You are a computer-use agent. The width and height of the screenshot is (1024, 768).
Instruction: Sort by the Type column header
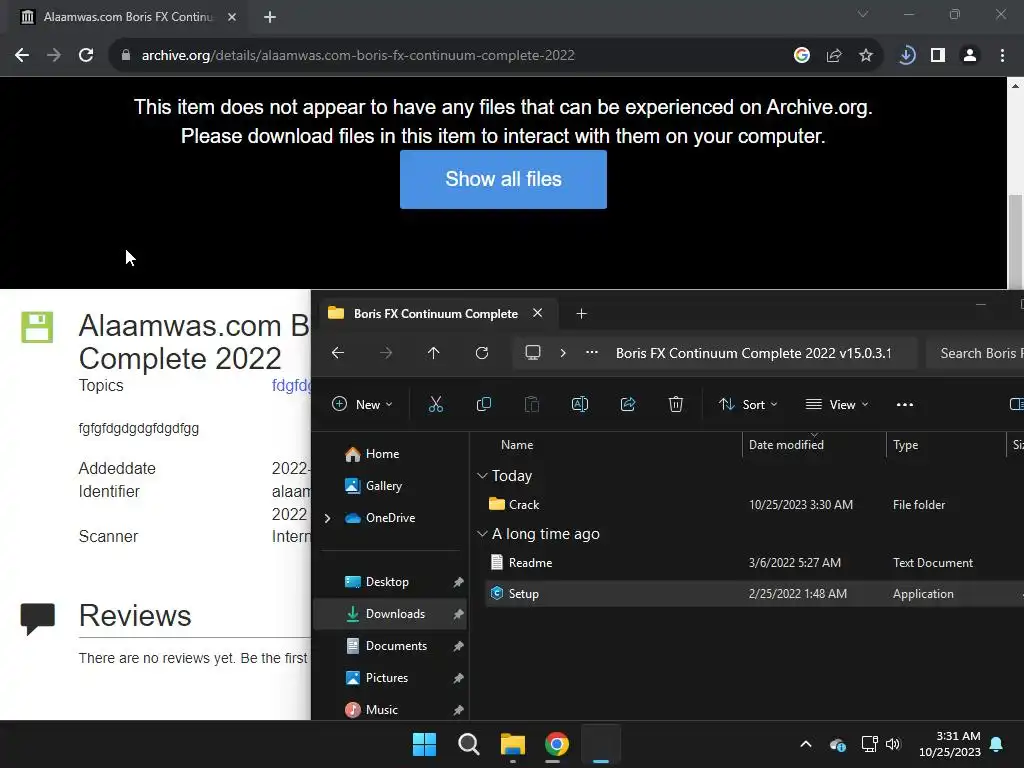click(905, 445)
